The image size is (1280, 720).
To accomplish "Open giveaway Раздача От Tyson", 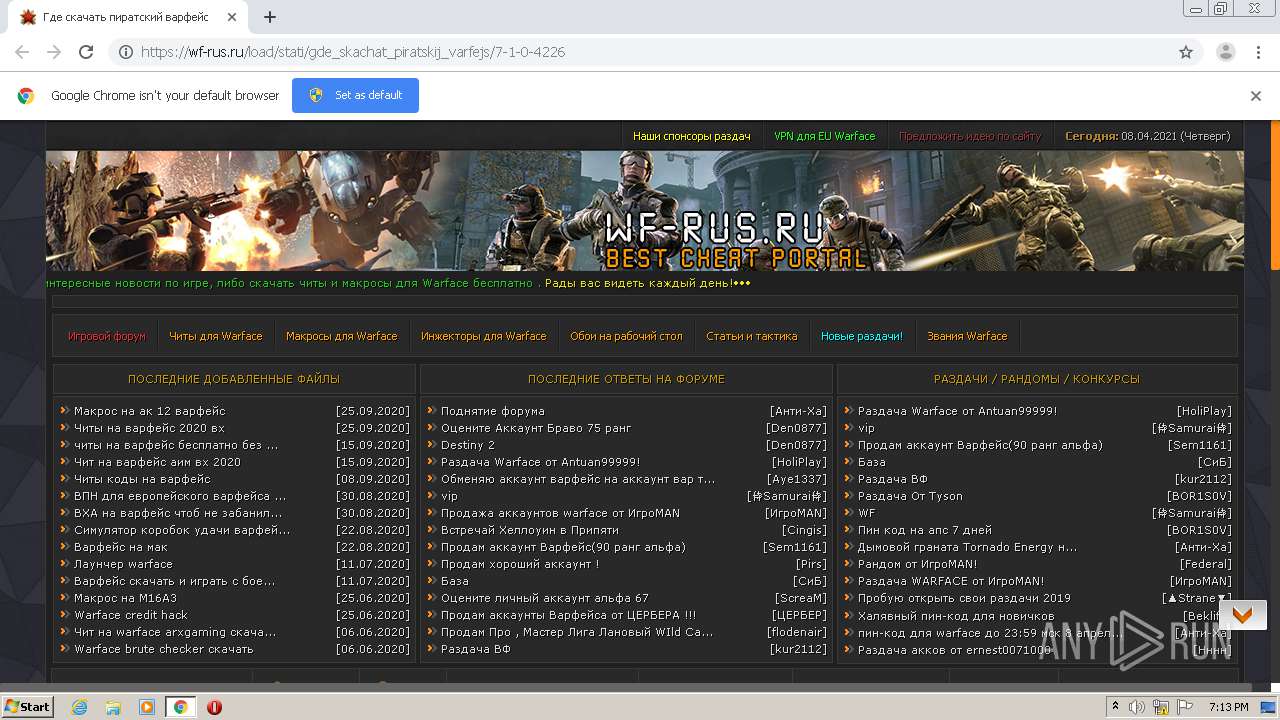I will coord(910,496).
